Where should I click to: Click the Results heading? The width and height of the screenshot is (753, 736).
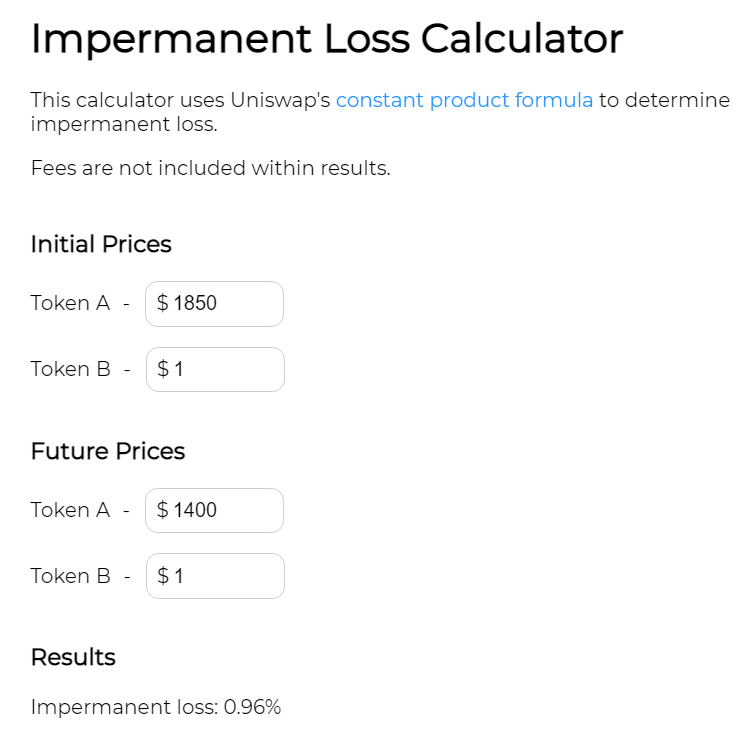(x=73, y=657)
